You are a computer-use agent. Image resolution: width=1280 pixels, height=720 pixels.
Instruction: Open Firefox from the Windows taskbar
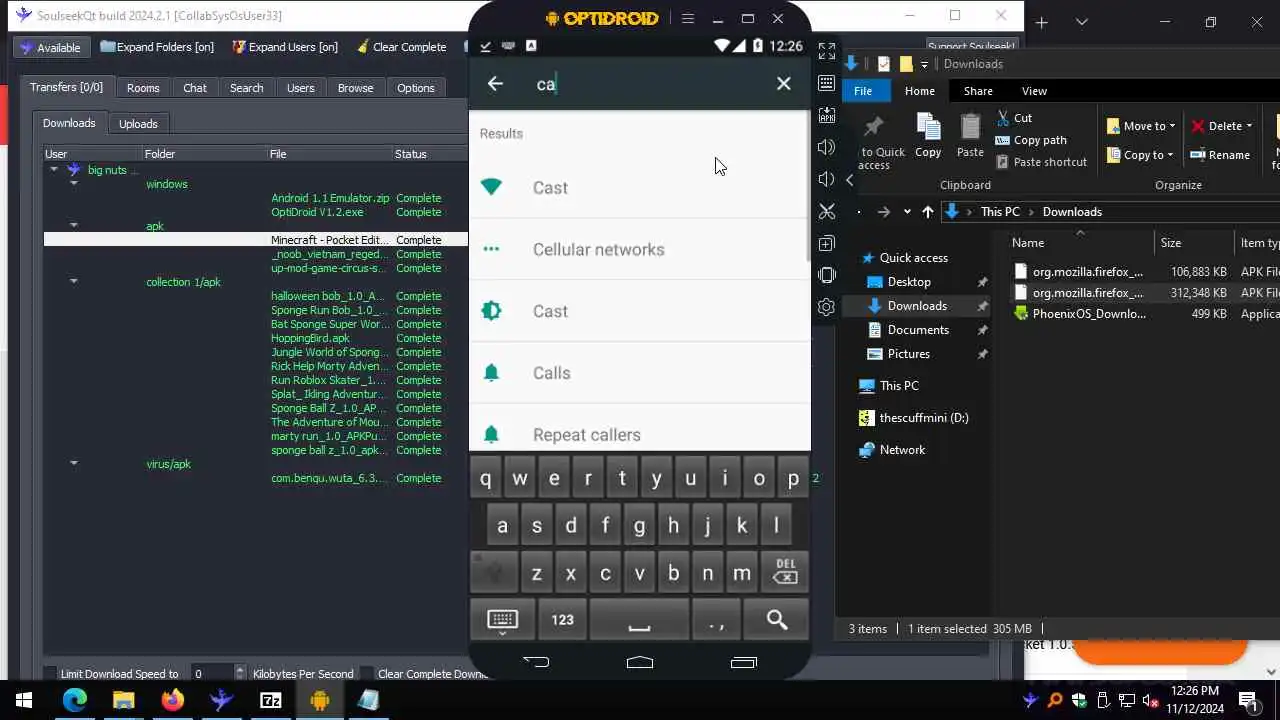173,700
